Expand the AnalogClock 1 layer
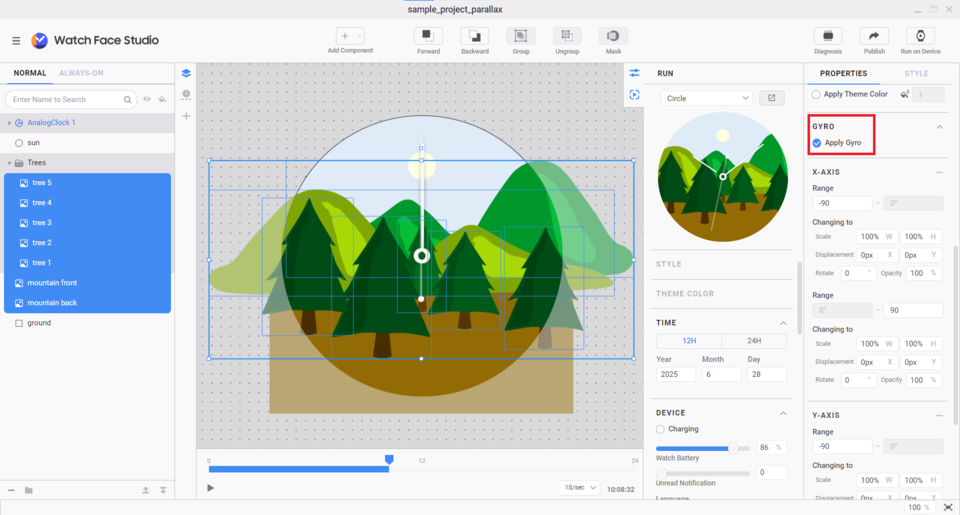Image resolution: width=960 pixels, height=515 pixels. coord(9,123)
